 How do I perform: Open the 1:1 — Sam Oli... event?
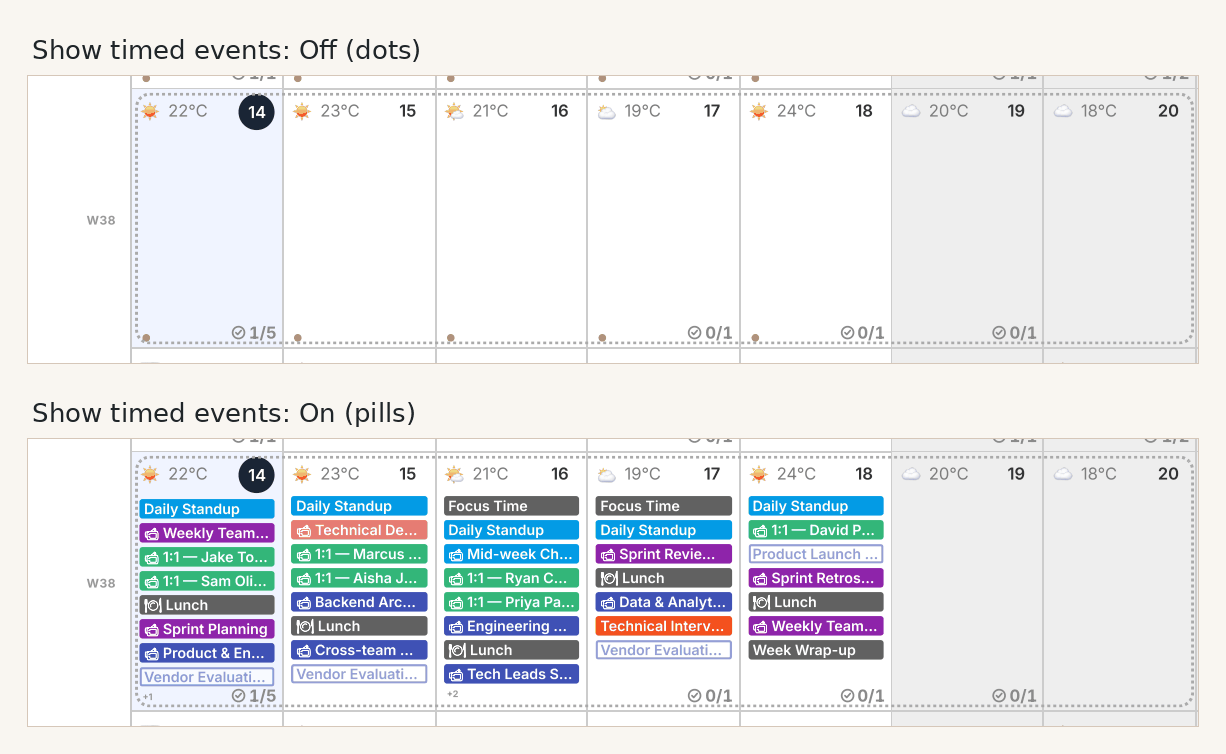(207, 581)
